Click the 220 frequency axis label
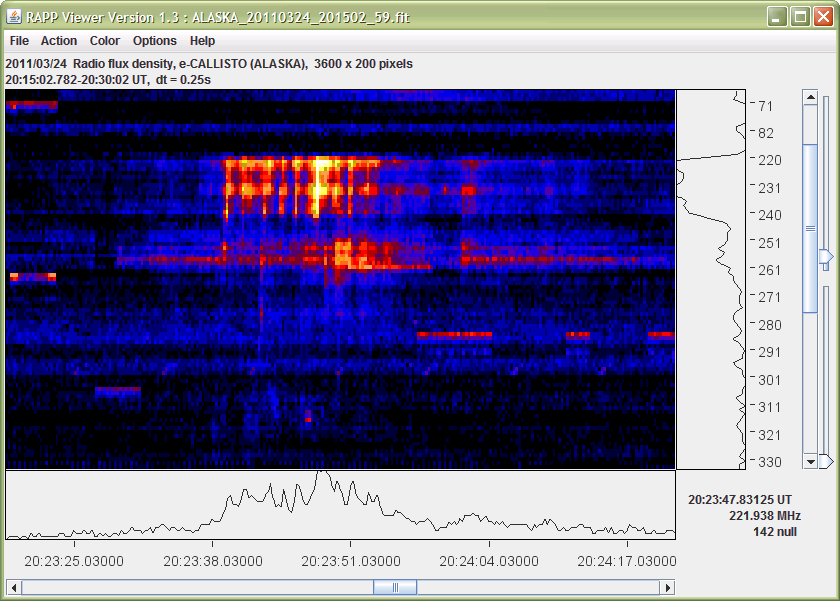 [x=769, y=160]
